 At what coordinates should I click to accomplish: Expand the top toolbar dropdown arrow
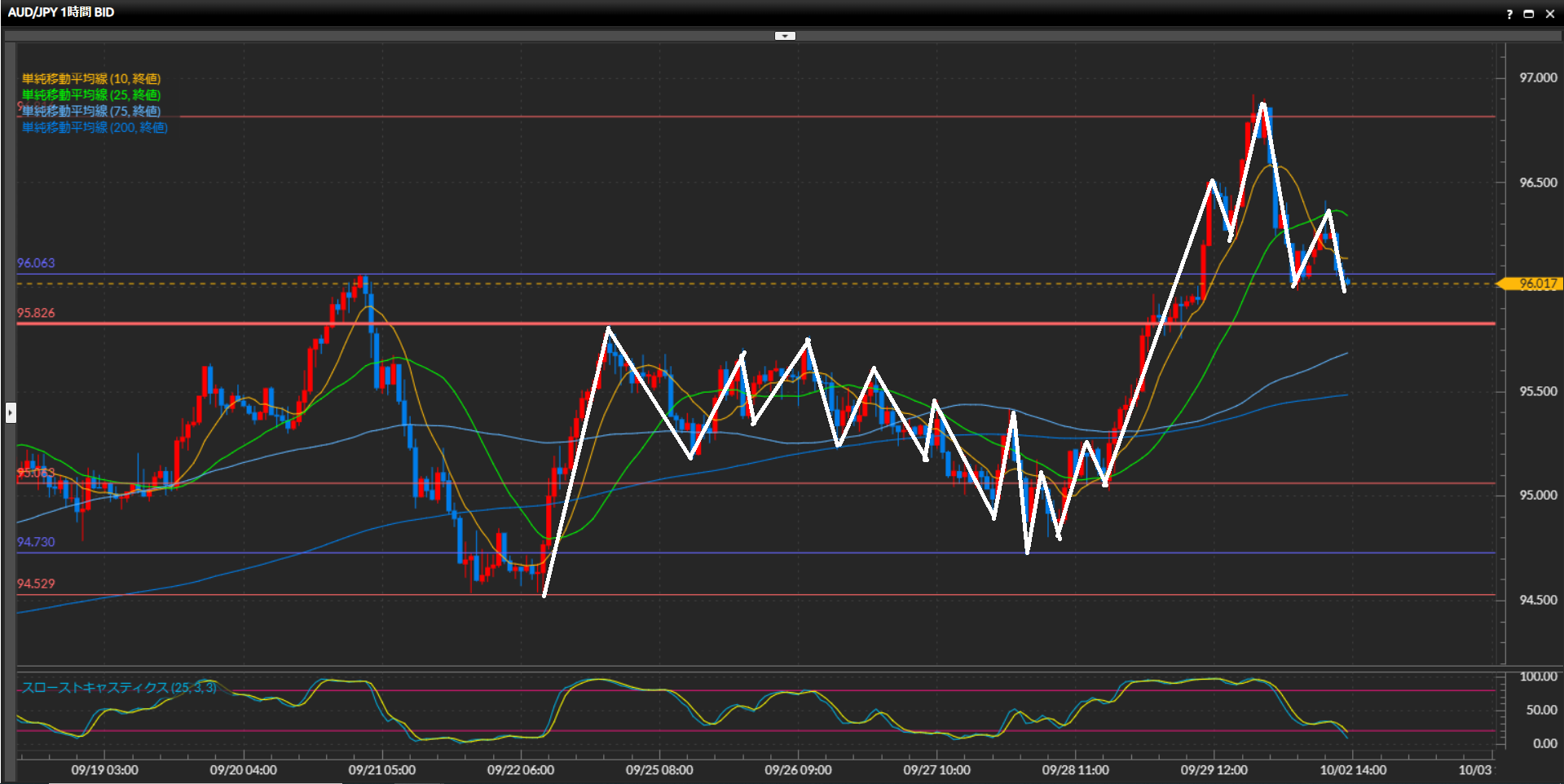coord(785,36)
